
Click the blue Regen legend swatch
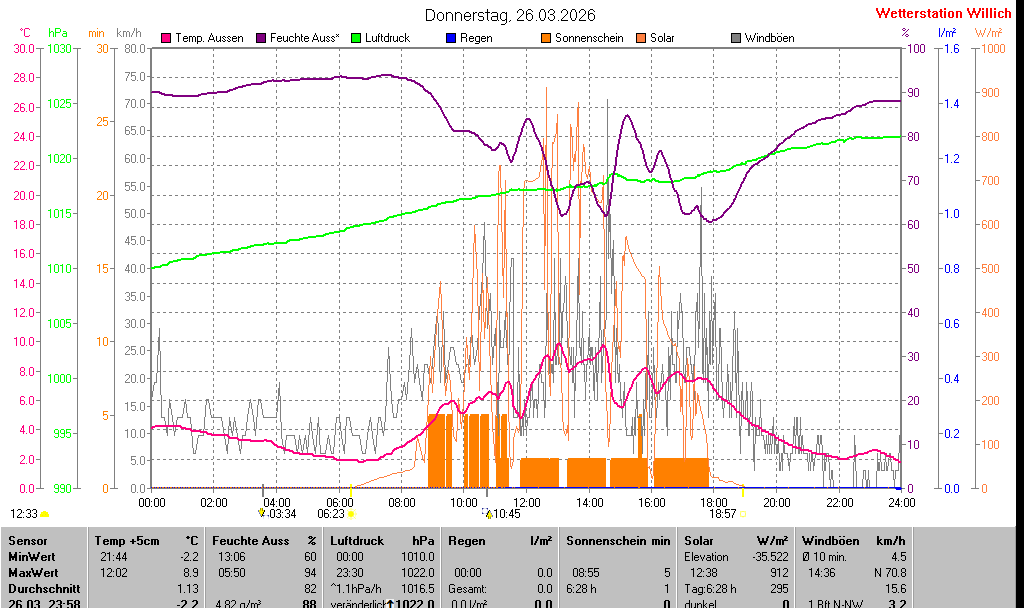pos(451,38)
